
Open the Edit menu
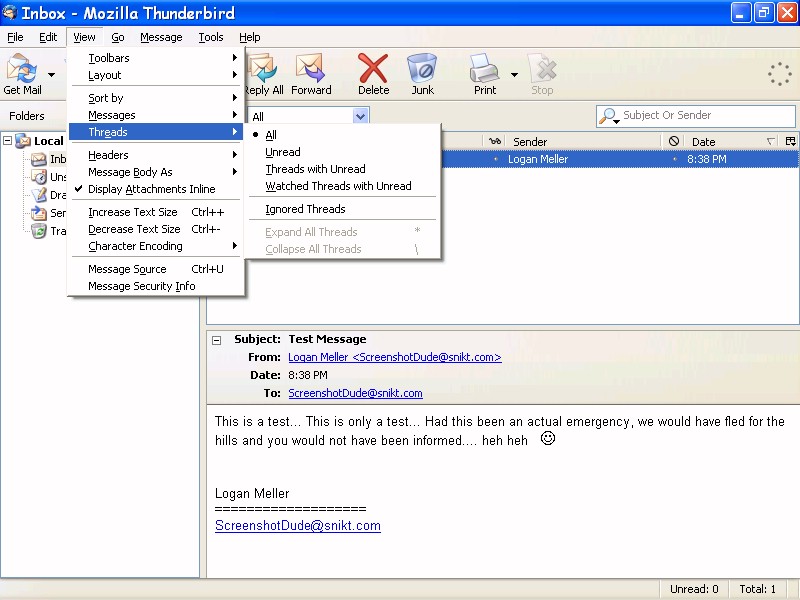click(48, 37)
